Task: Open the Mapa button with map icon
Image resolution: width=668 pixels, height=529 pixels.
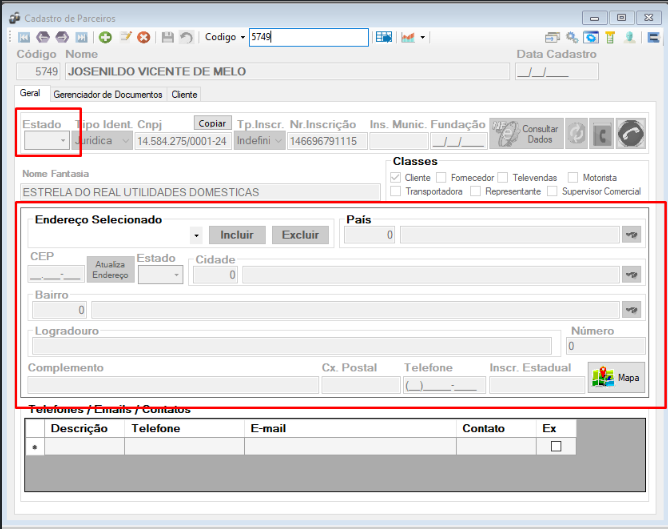Action: click(x=616, y=377)
